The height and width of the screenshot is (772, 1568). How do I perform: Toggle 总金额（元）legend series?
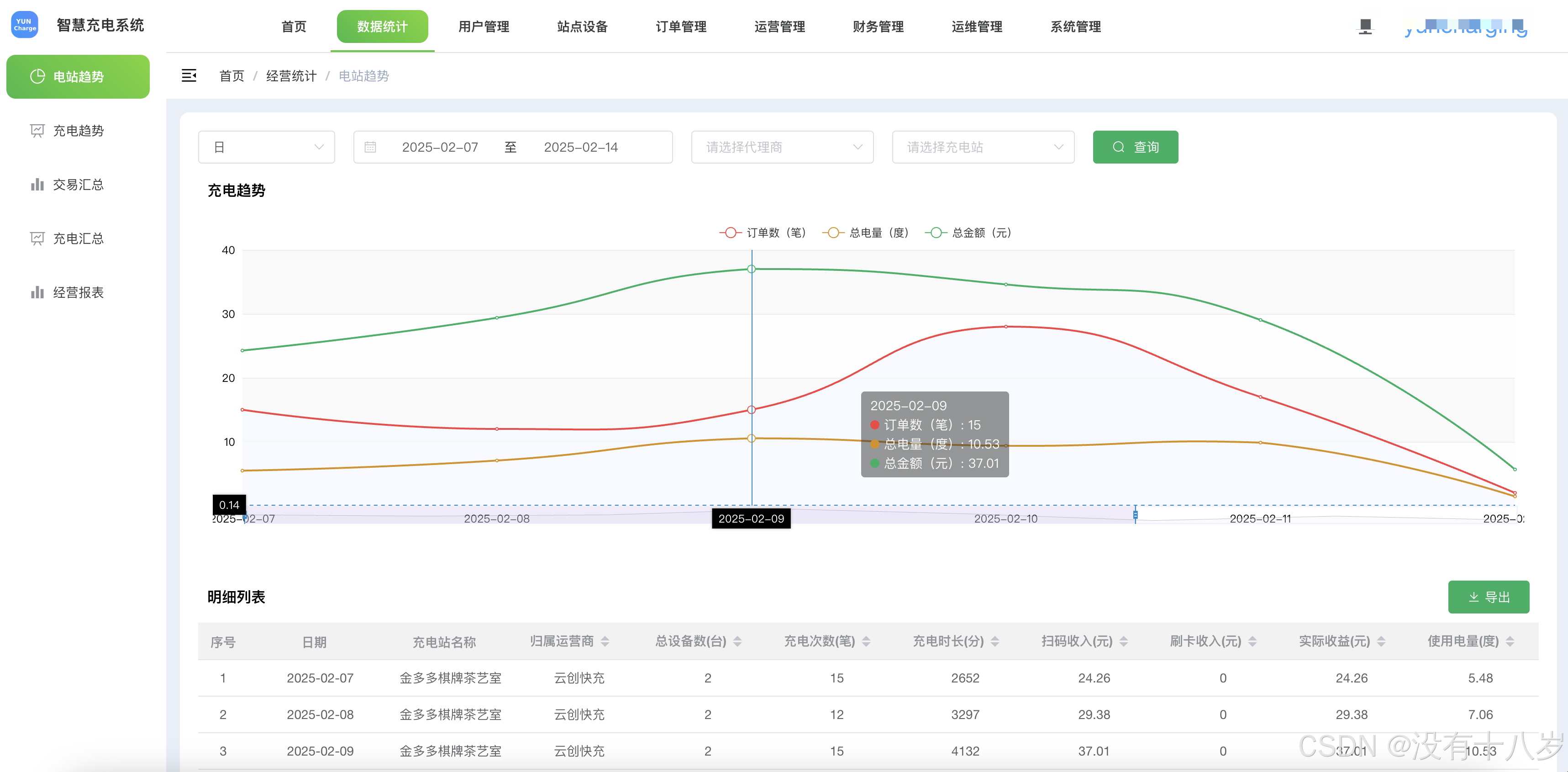pyautogui.click(x=968, y=233)
